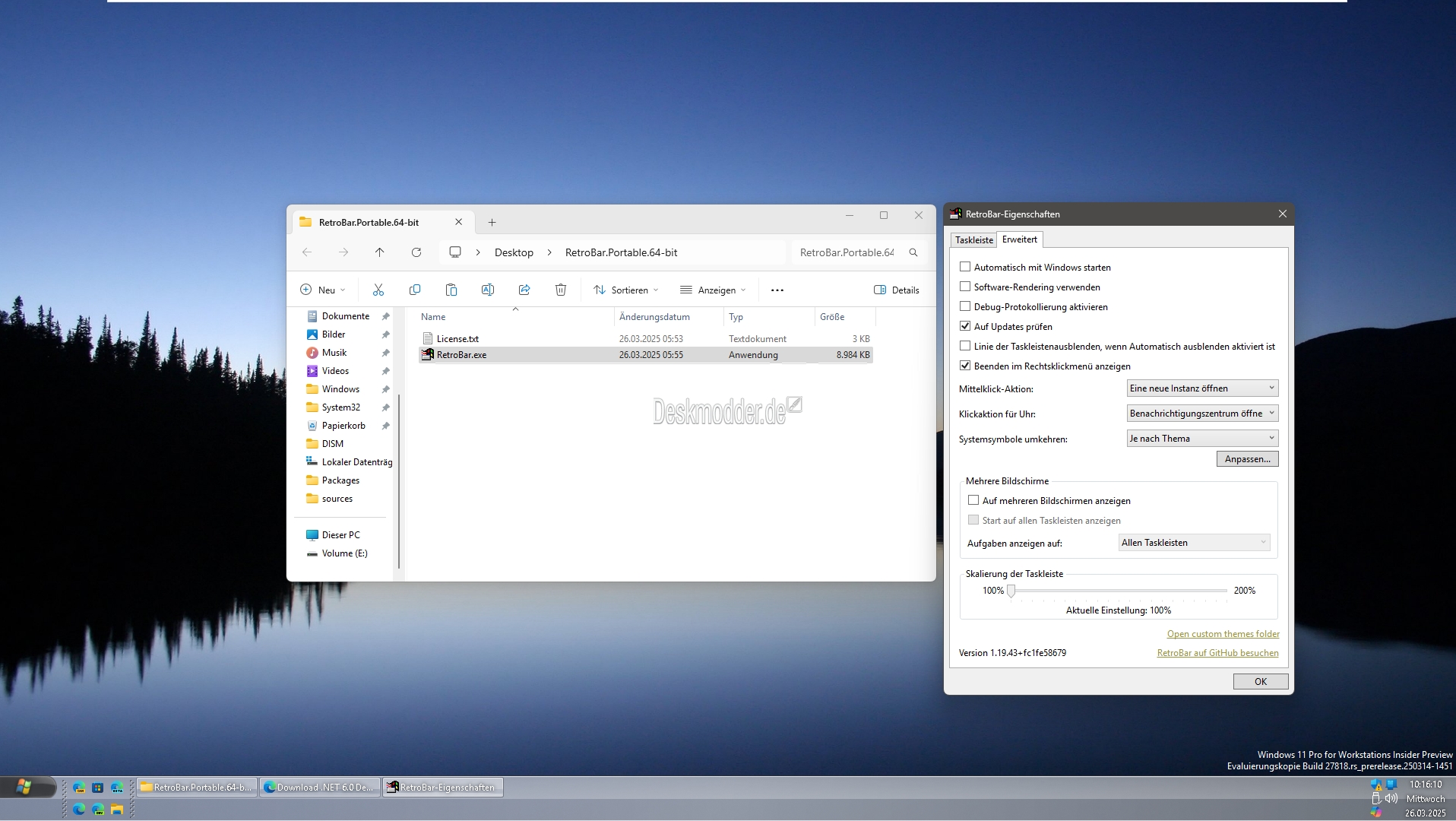Toggle Linie der Taskleiste ausblenden checkbox
The height and width of the screenshot is (821, 1456).
coord(965,346)
